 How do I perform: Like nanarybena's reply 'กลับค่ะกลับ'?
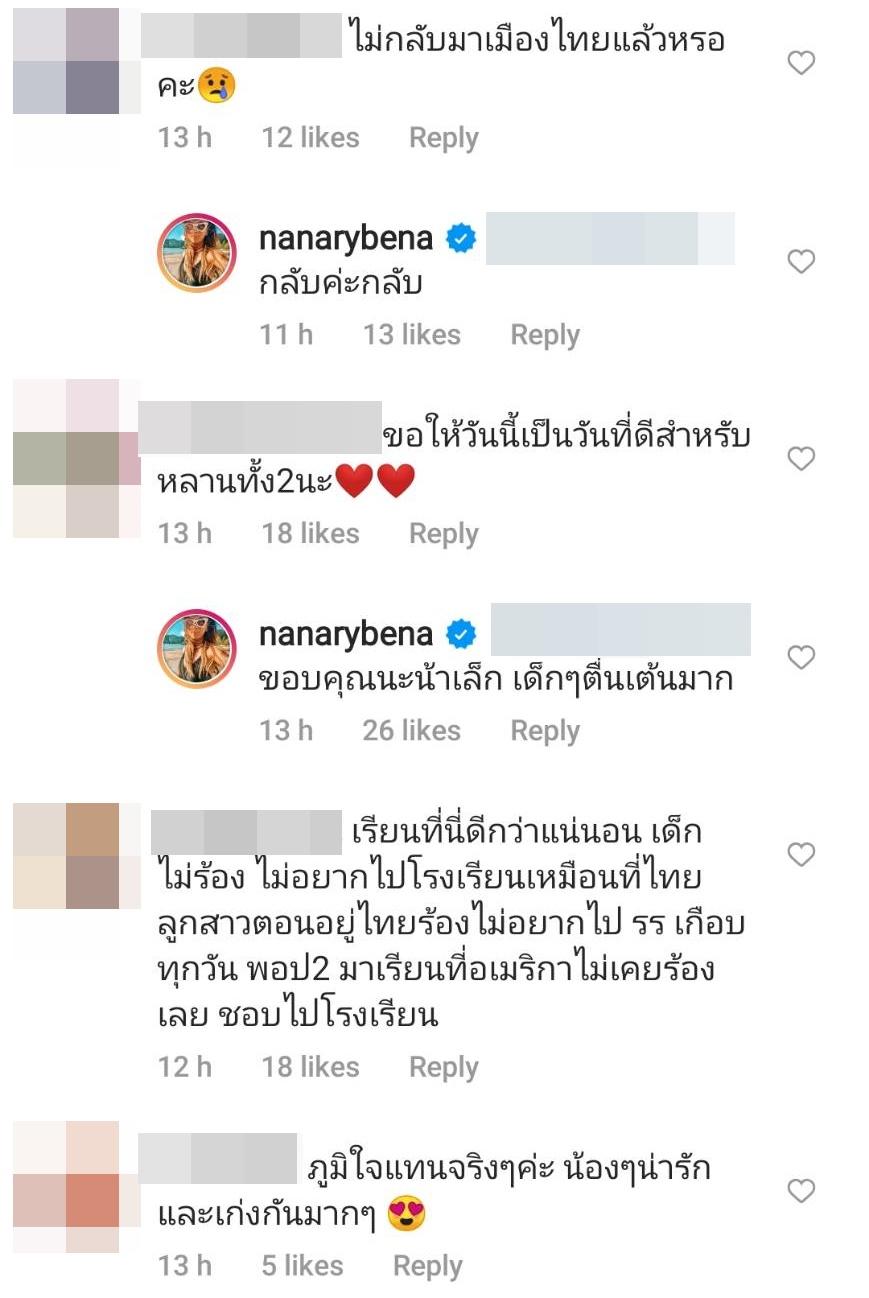[801, 262]
